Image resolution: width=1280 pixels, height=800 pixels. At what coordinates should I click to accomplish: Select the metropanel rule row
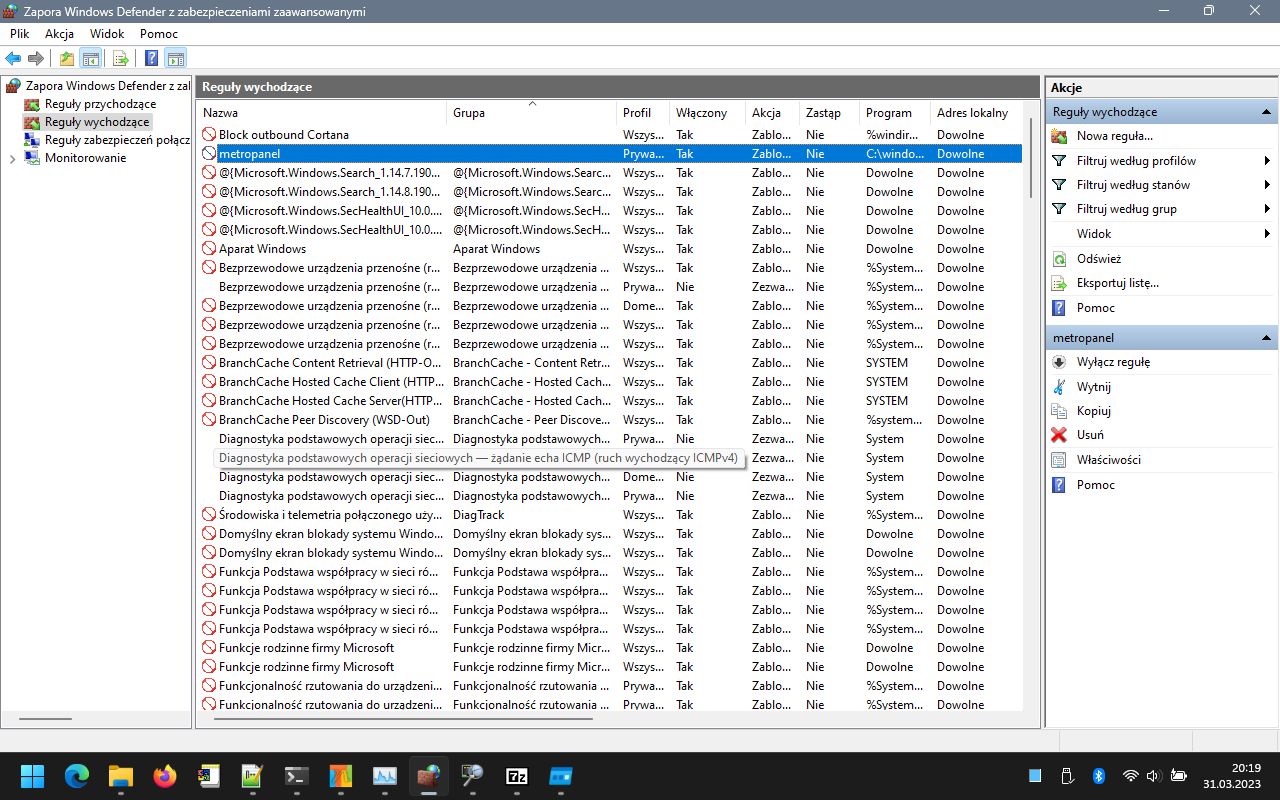click(610, 154)
